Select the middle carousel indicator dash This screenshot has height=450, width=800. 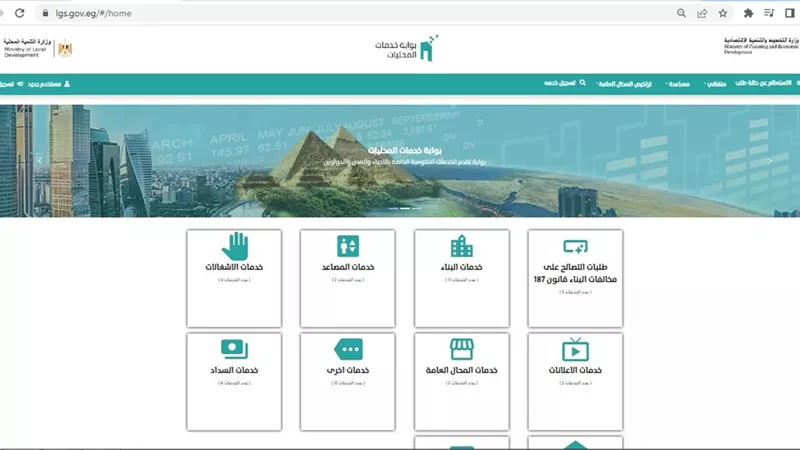click(405, 208)
